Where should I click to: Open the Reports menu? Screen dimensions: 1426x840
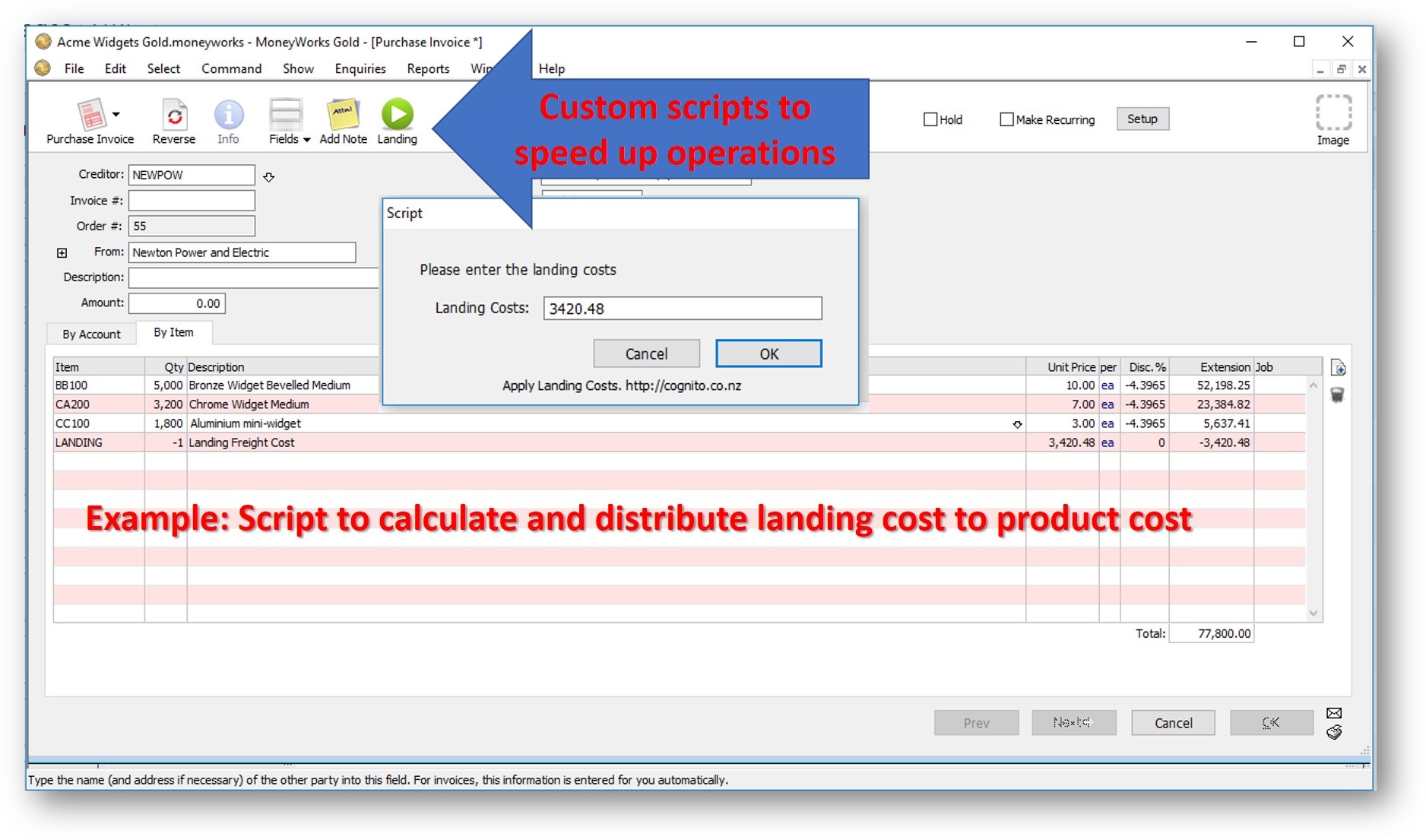(x=428, y=68)
